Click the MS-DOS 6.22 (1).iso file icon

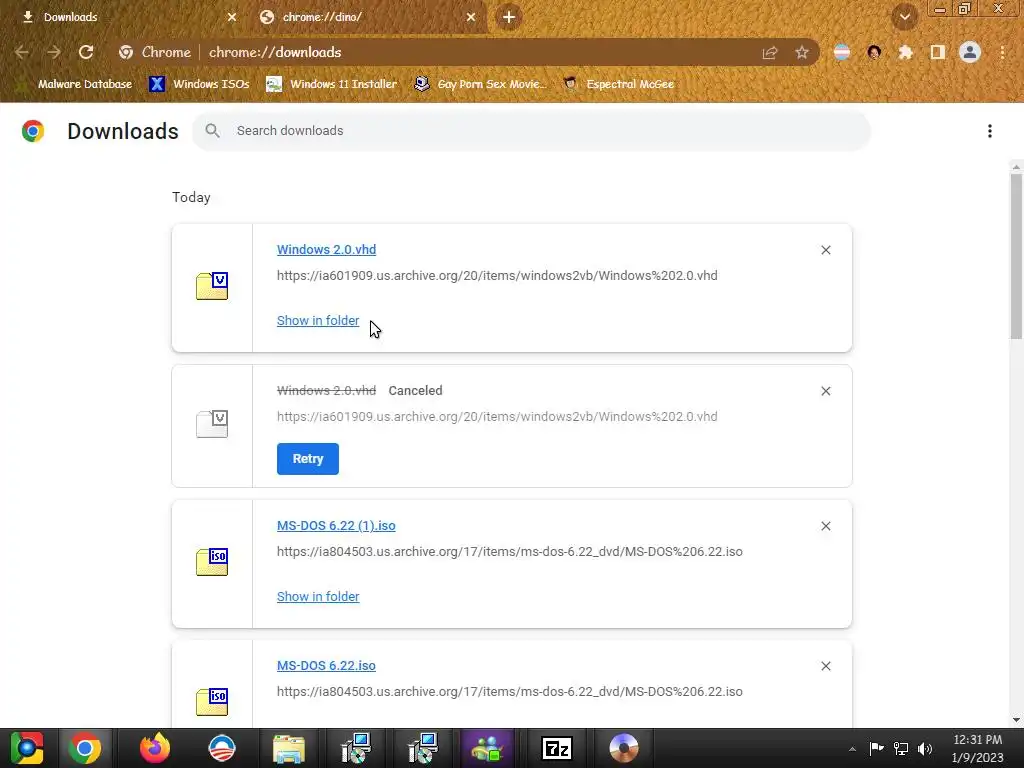coord(212,562)
